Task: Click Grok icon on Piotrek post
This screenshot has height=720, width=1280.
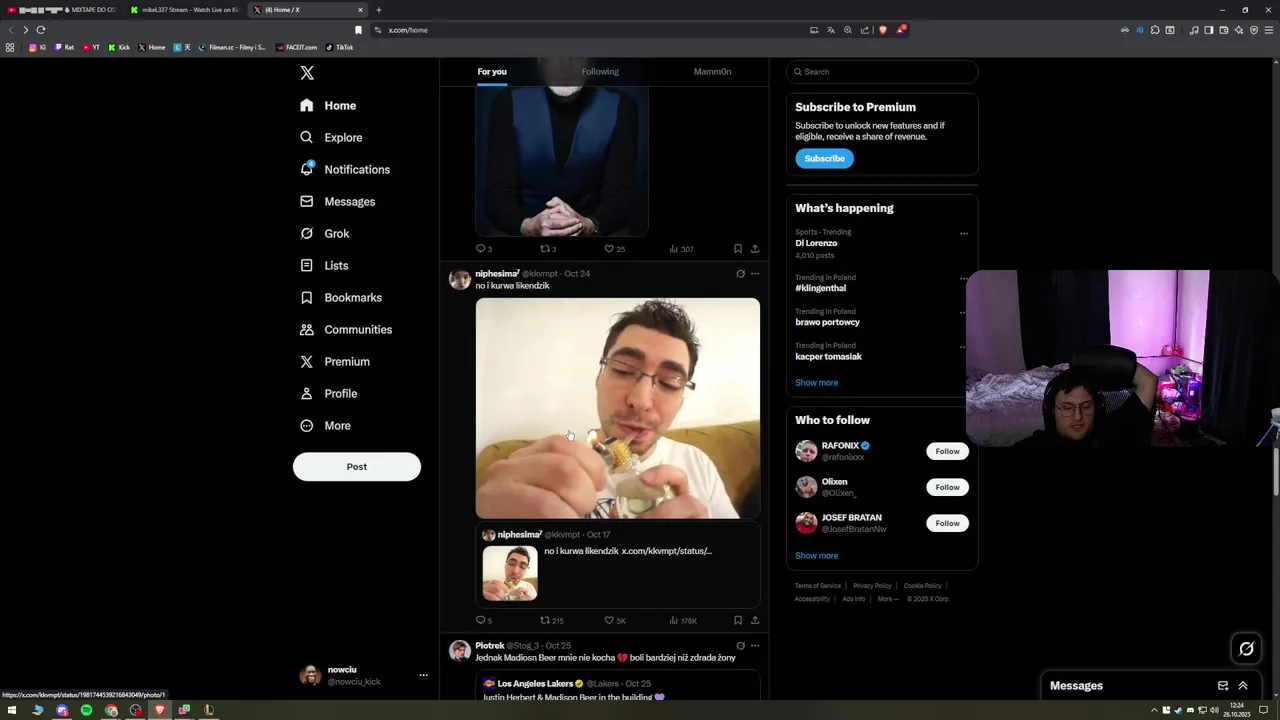Action: click(x=740, y=645)
